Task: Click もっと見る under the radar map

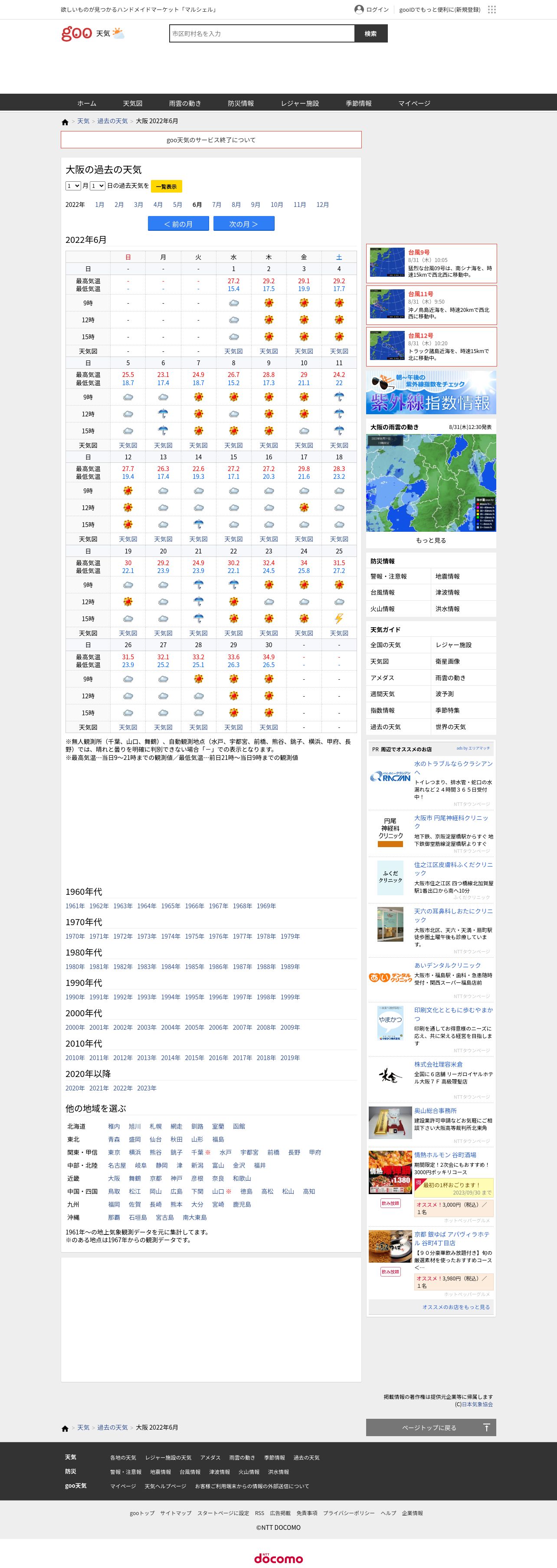Action: [x=431, y=540]
